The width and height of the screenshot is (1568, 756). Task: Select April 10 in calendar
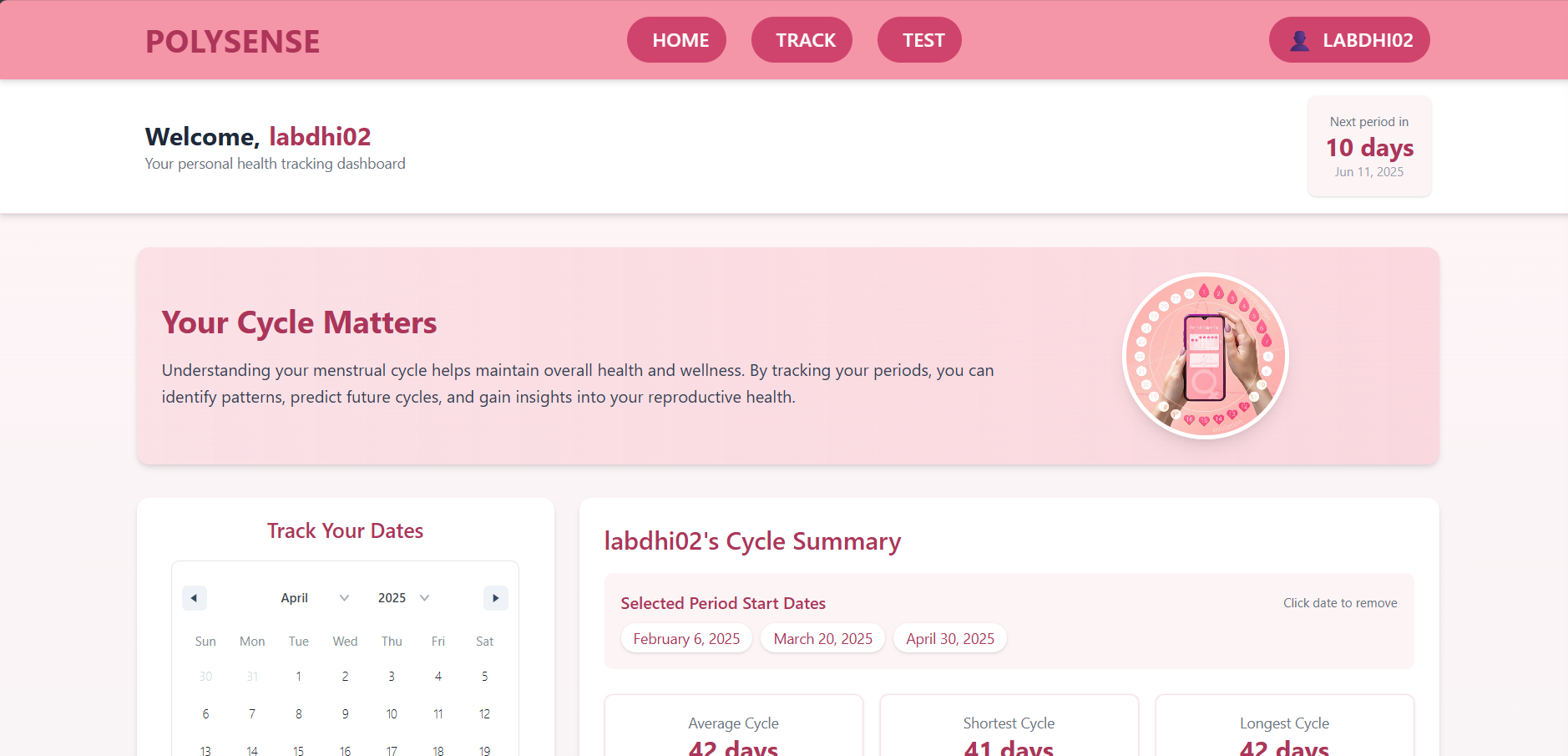tap(392, 714)
